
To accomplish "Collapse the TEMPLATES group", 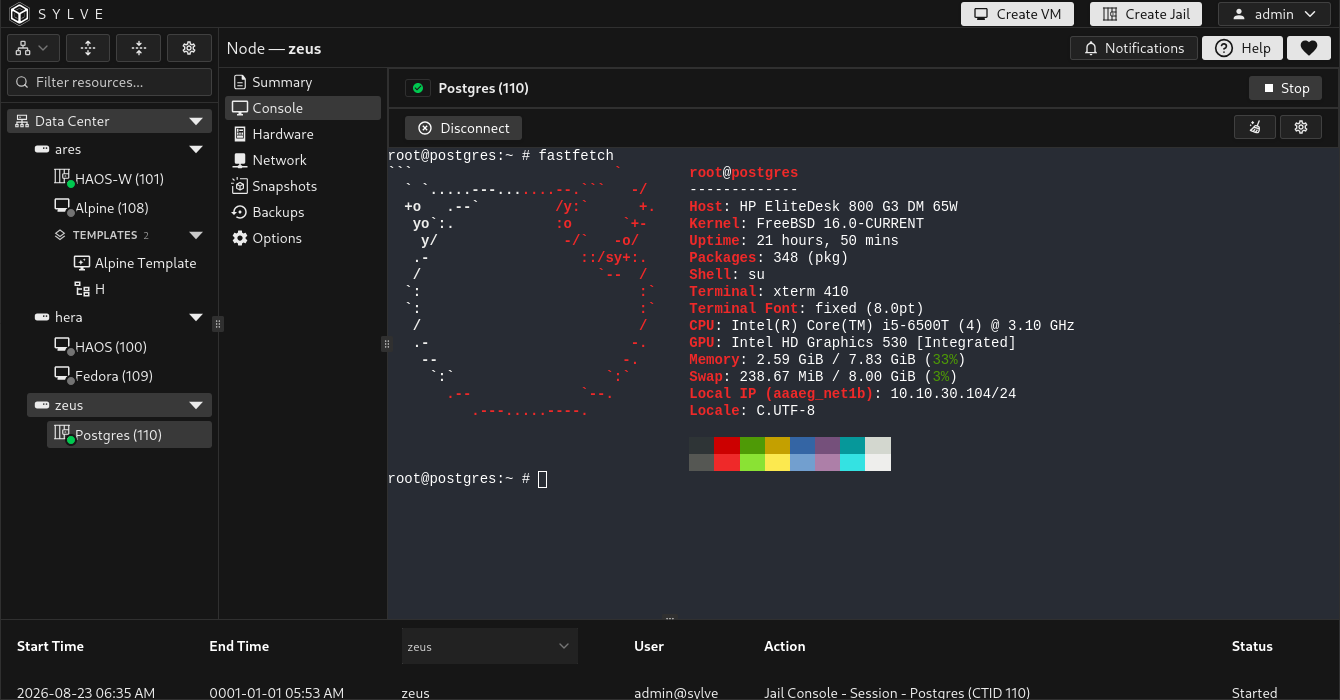I will pyautogui.click(x=196, y=235).
